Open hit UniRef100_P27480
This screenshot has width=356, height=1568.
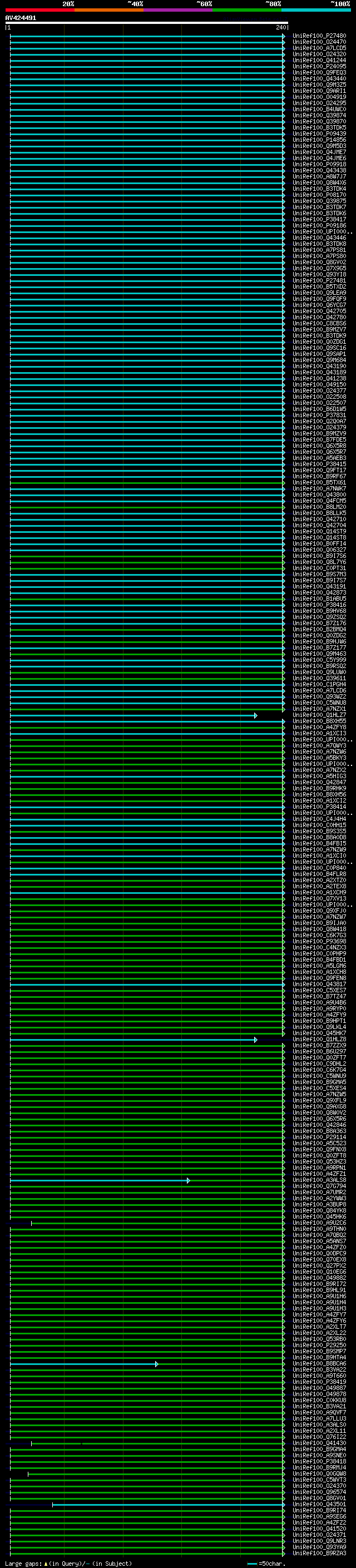point(319,36)
